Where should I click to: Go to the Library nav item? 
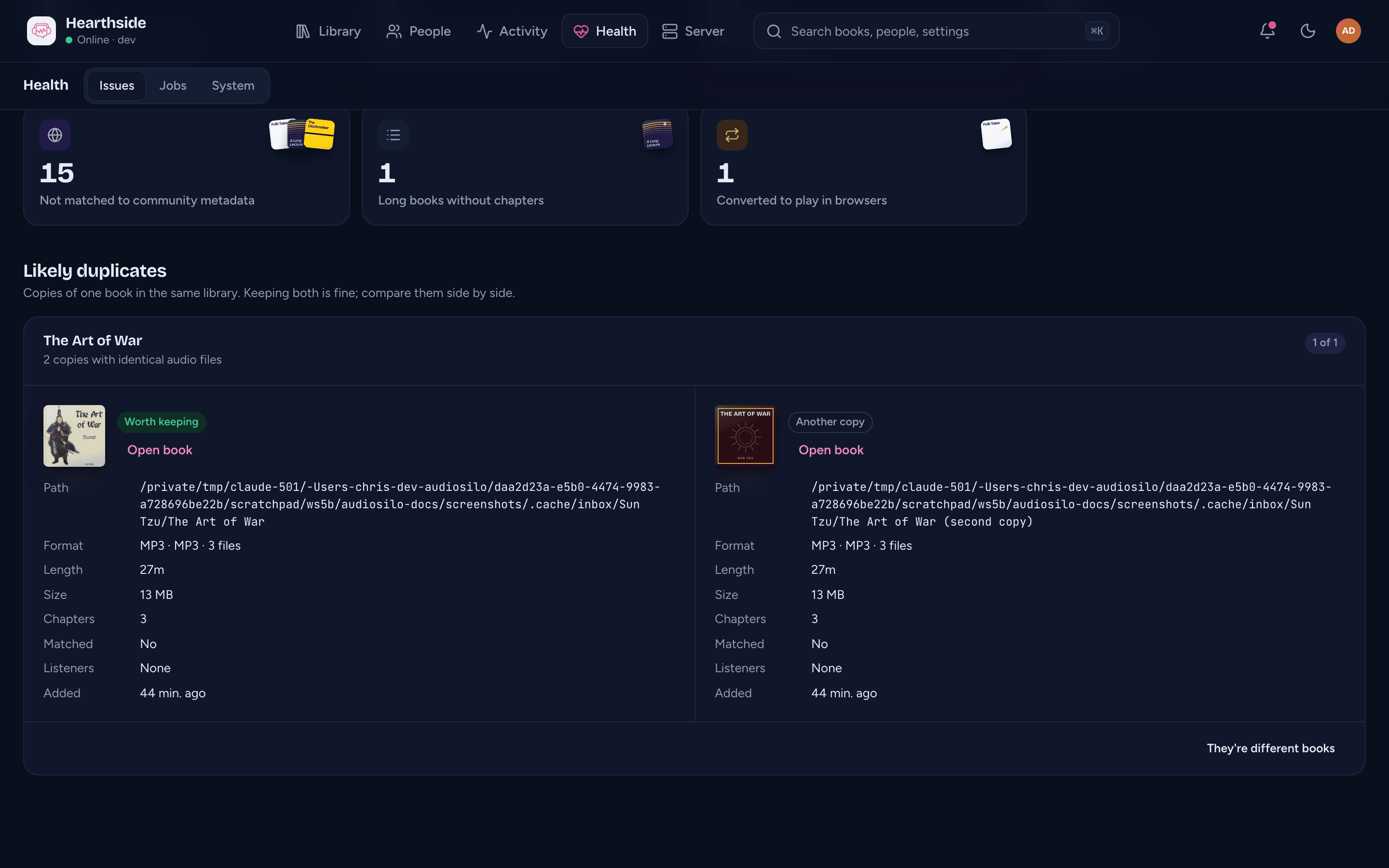(x=328, y=31)
